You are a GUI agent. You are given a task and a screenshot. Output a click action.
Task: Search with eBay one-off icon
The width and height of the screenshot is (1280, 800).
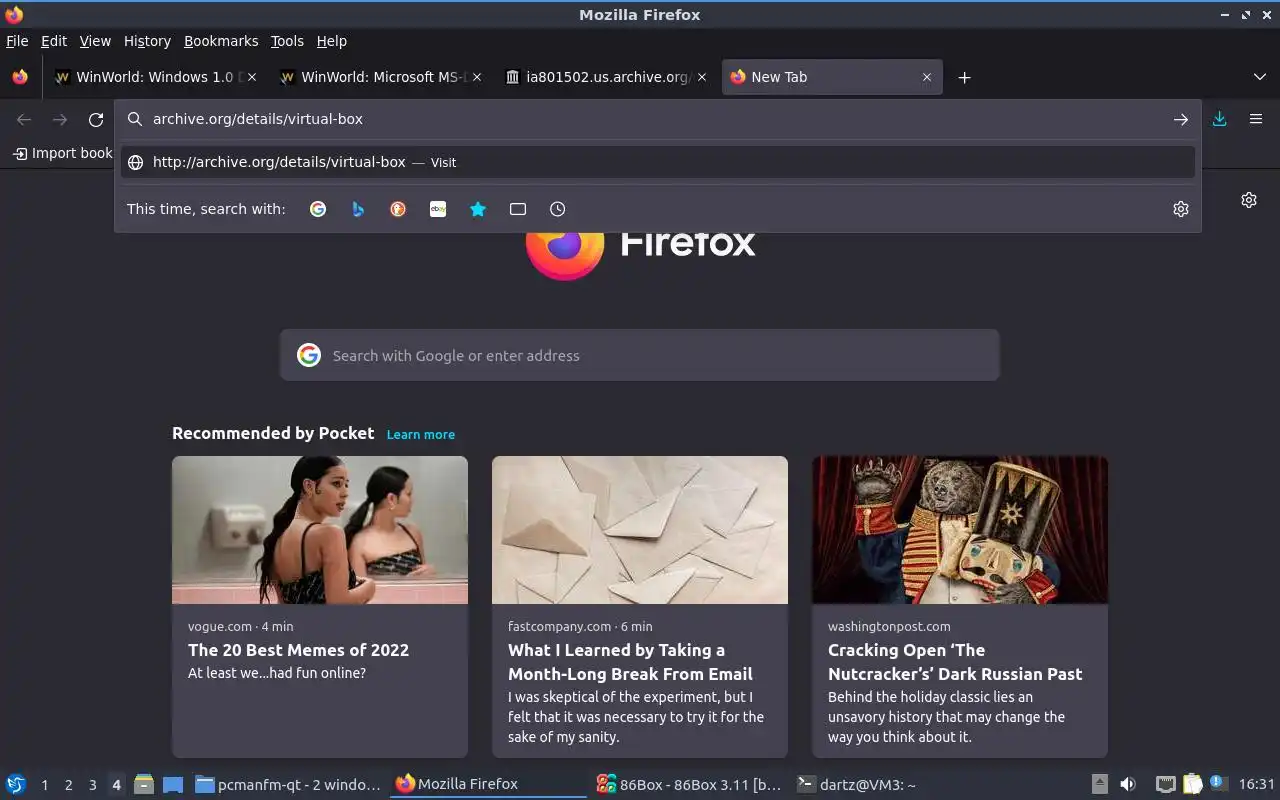[438, 209]
